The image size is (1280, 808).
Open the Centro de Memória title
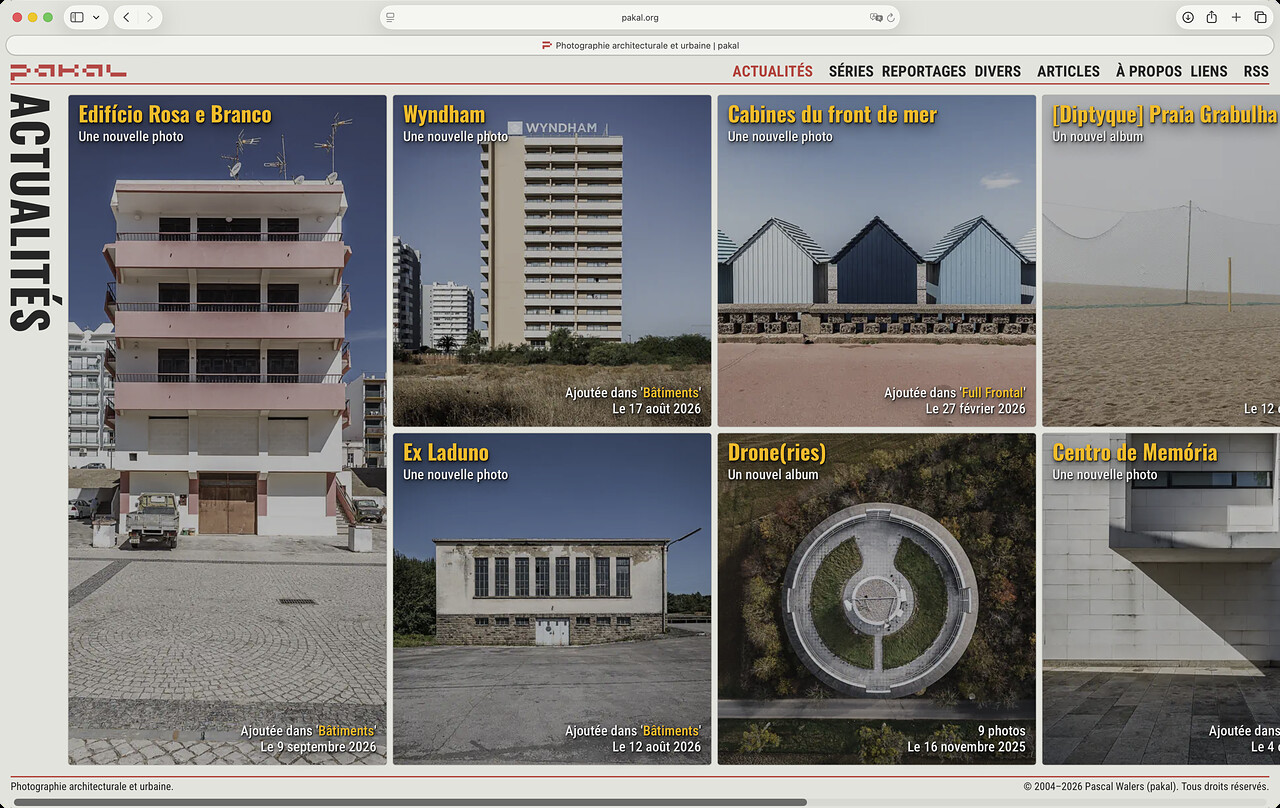tap(1135, 452)
